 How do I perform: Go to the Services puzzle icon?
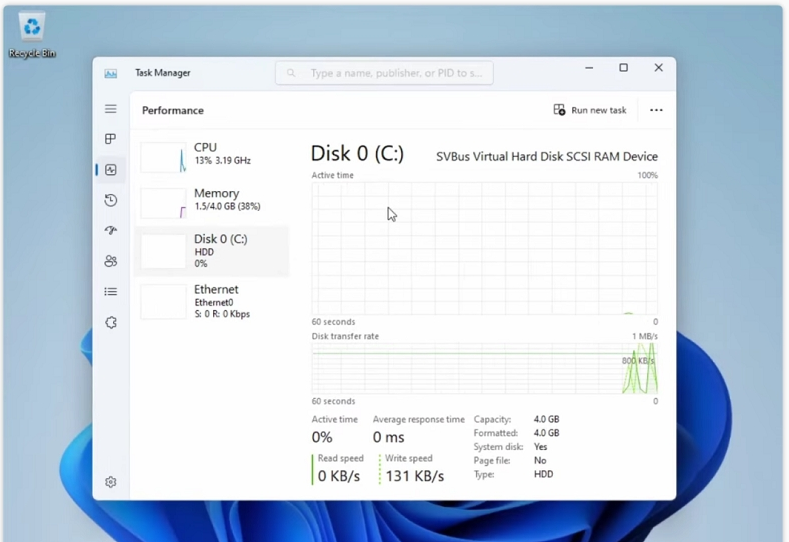[111, 323]
